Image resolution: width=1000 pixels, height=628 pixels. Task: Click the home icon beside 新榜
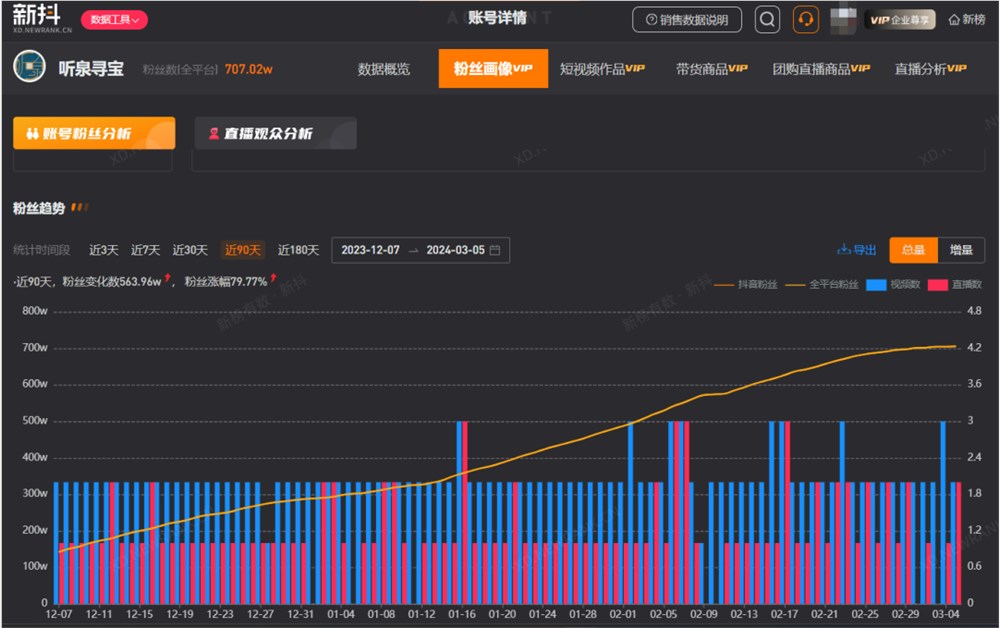[x=954, y=20]
